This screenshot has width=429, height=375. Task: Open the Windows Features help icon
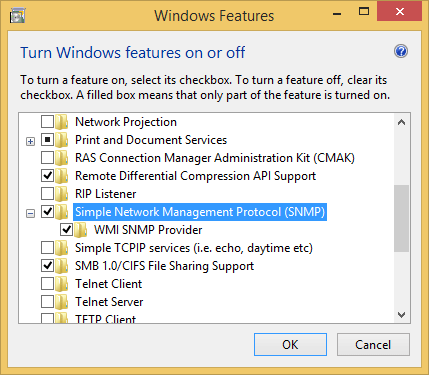click(401, 51)
